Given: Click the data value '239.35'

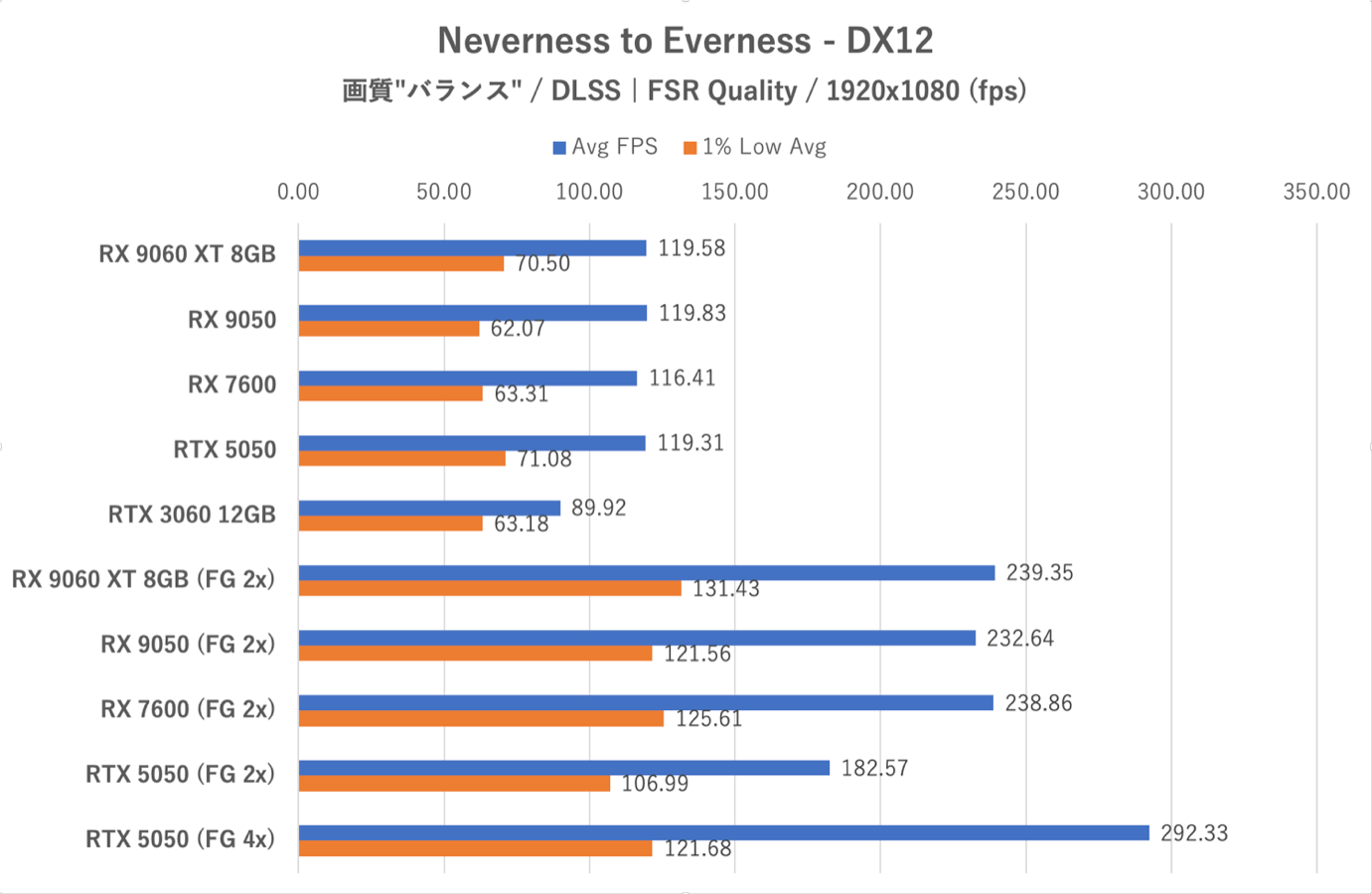Looking at the screenshot, I should tap(1040, 573).
